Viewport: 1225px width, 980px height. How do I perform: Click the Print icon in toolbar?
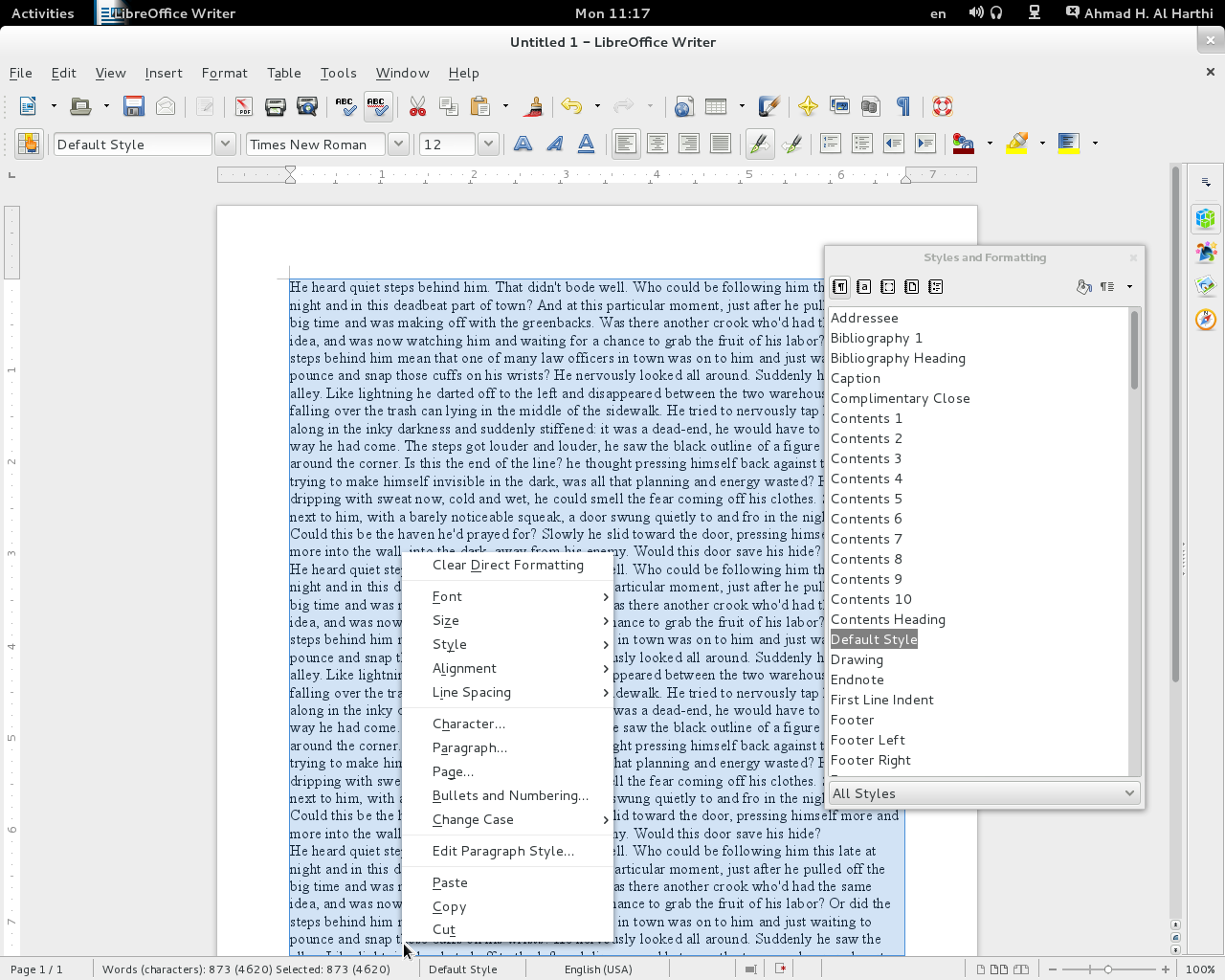click(276, 106)
